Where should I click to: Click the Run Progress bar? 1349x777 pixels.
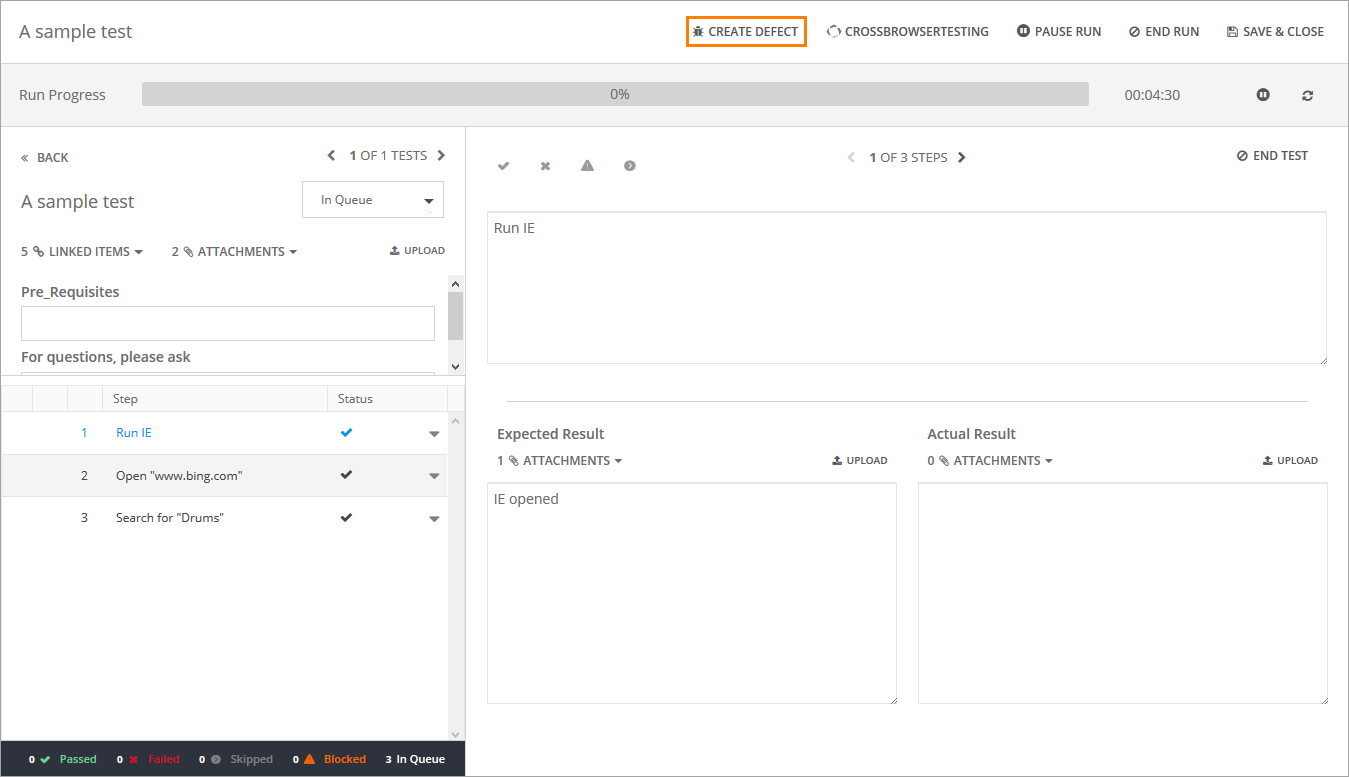[615, 95]
